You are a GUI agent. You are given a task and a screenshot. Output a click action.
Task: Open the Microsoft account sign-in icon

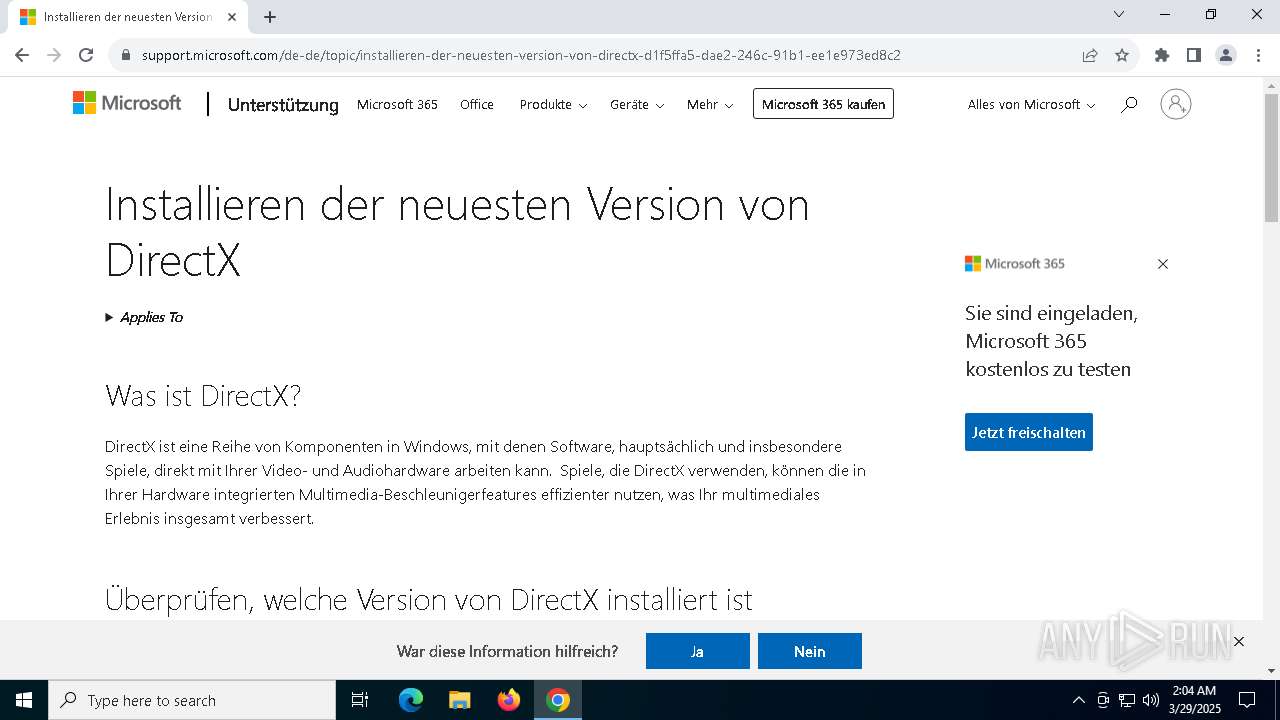point(1176,104)
